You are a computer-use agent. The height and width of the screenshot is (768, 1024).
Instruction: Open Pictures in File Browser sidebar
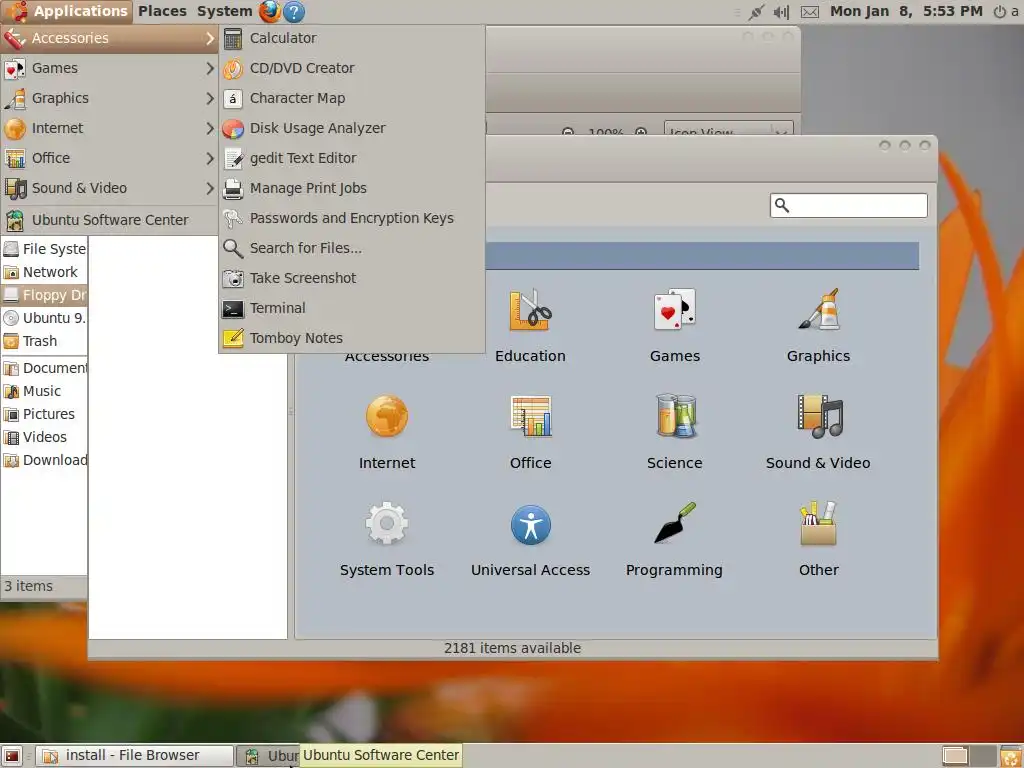(x=44, y=414)
